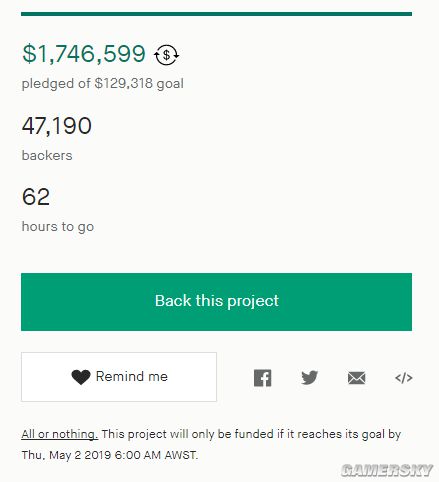Click the heart icon in Remind me
439x482 pixels.
point(81,377)
